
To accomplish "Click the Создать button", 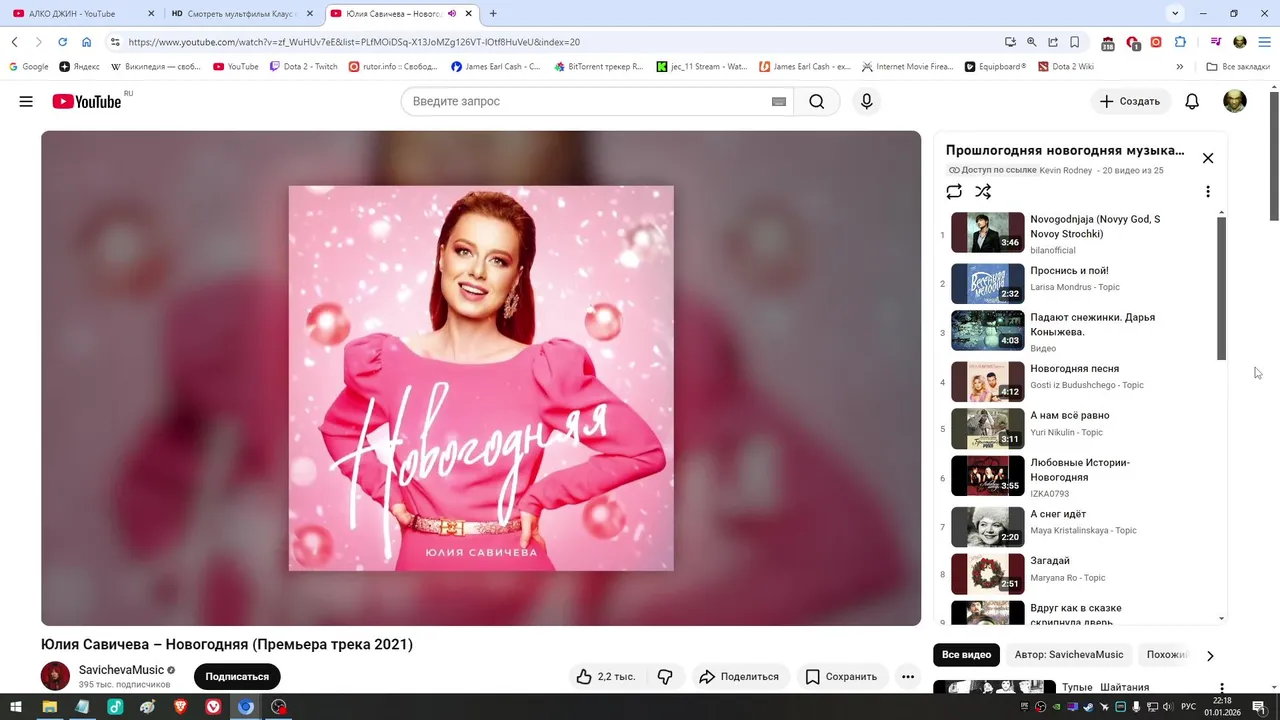I will coord(1130,101).
